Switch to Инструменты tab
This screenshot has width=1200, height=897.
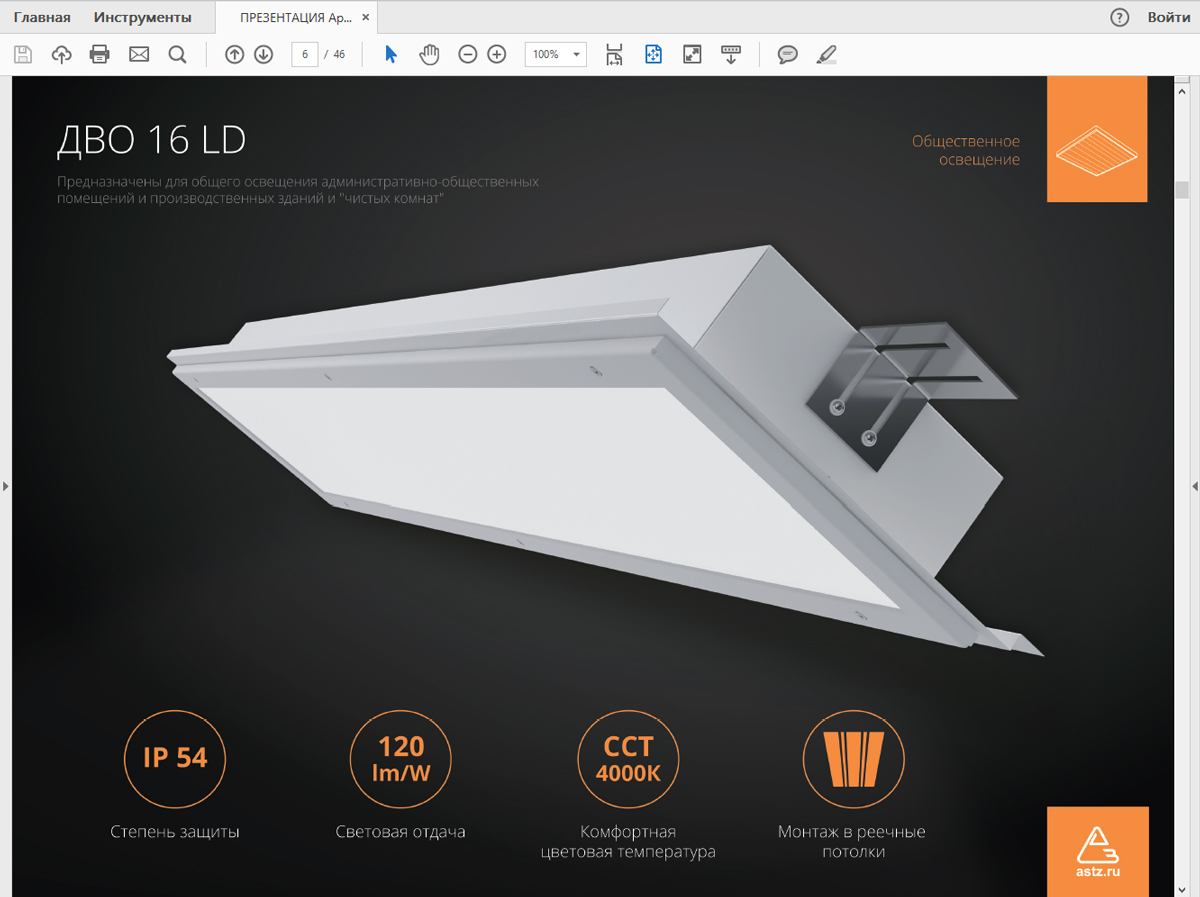(x=143, y=17)
